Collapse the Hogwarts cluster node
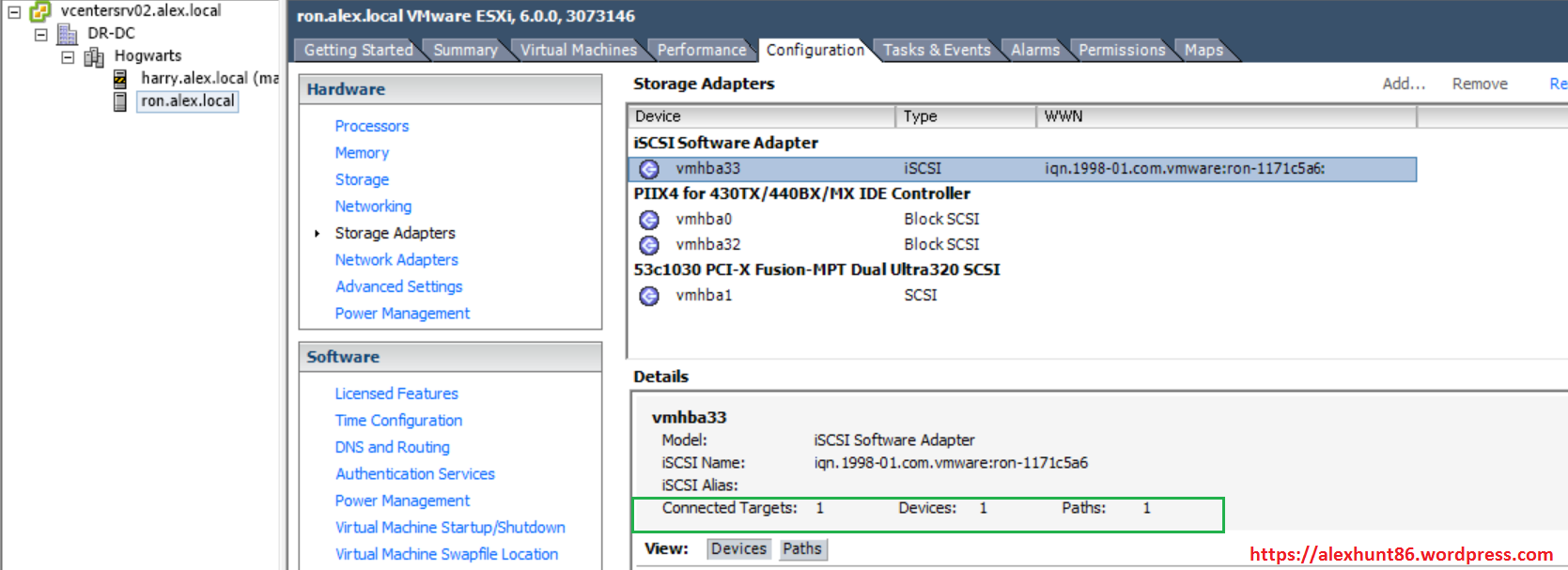 tap(68, 57)
